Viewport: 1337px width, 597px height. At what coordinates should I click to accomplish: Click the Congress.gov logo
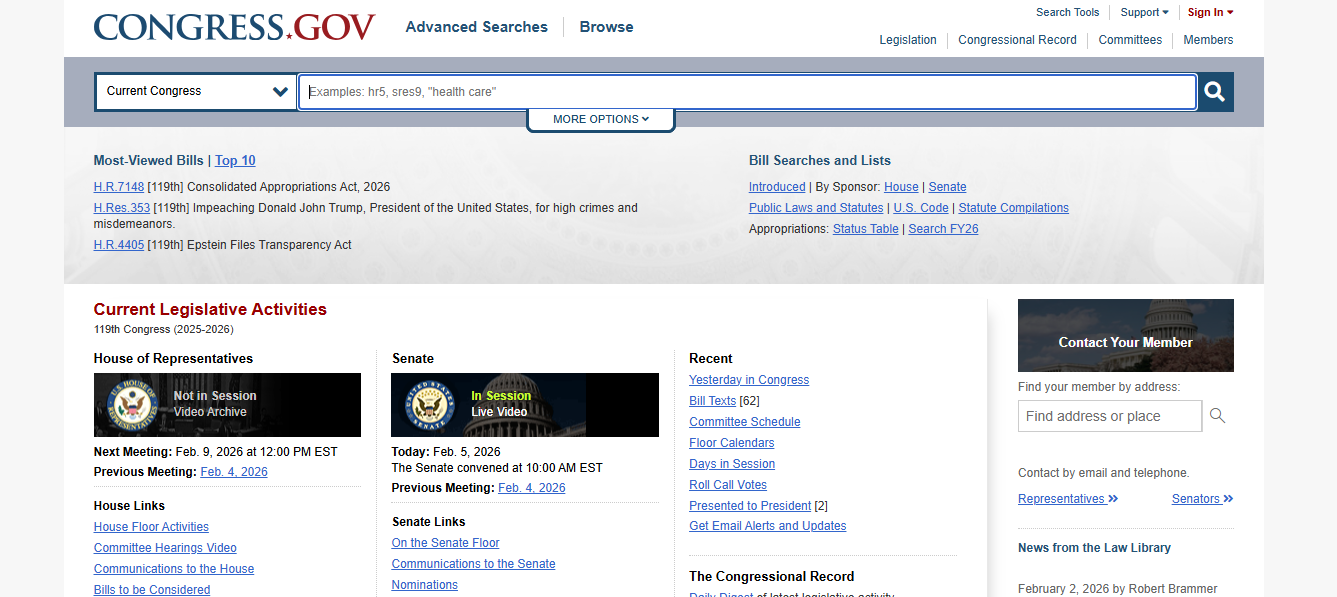point(234,27)
